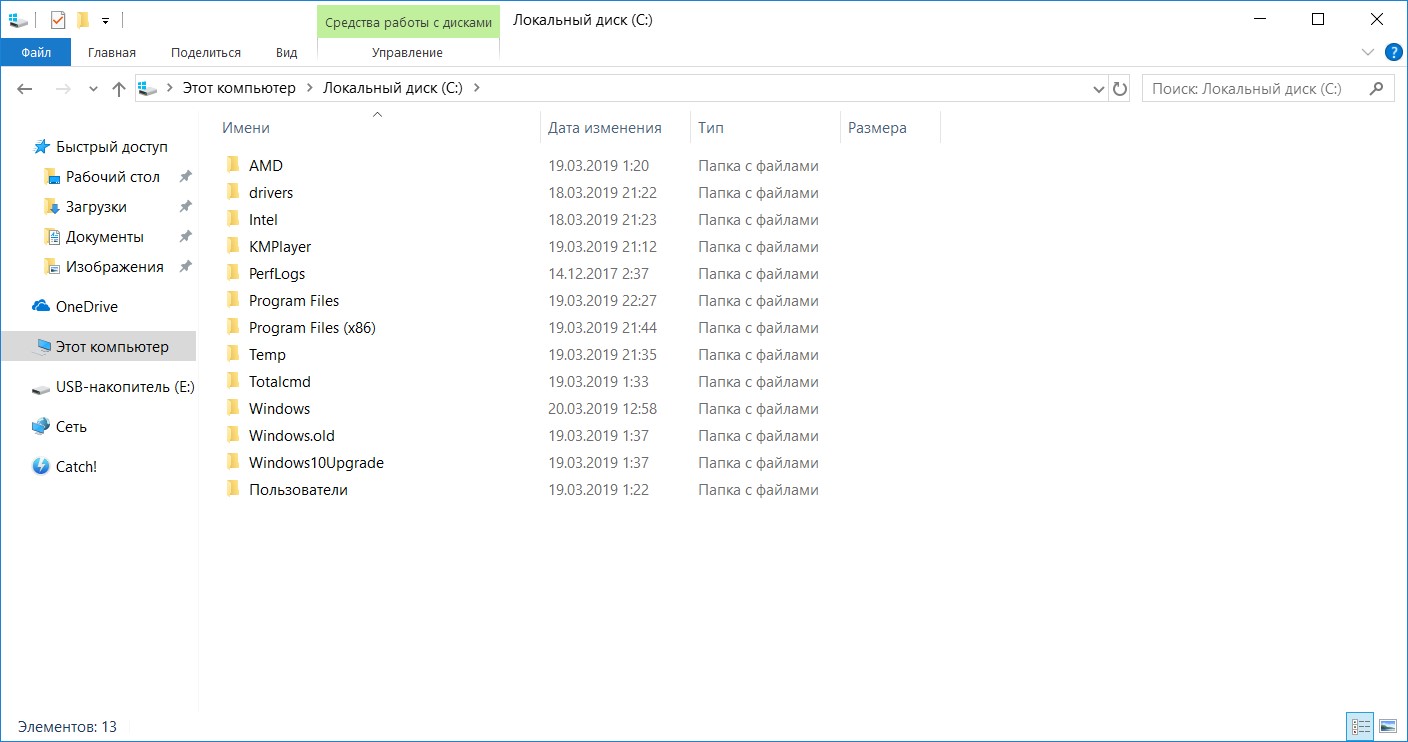Click the PerfLogs folder icon

tap(233, 273)
